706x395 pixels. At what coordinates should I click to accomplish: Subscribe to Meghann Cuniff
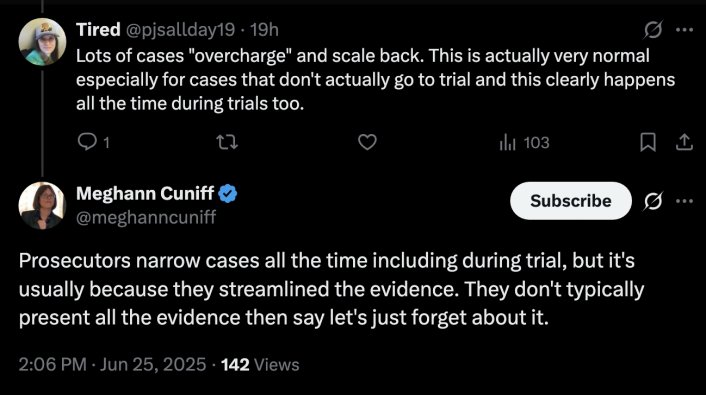[x=570, y=201]
